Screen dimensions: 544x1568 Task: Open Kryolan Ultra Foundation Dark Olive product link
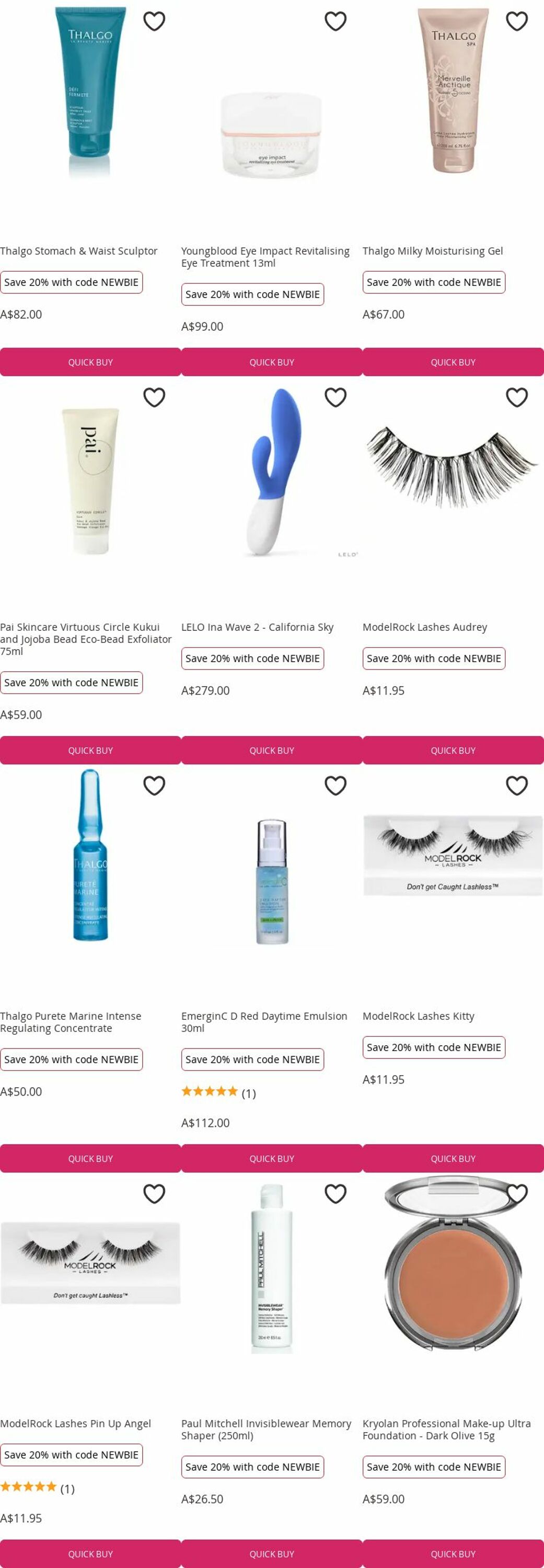coord(447,1429)
